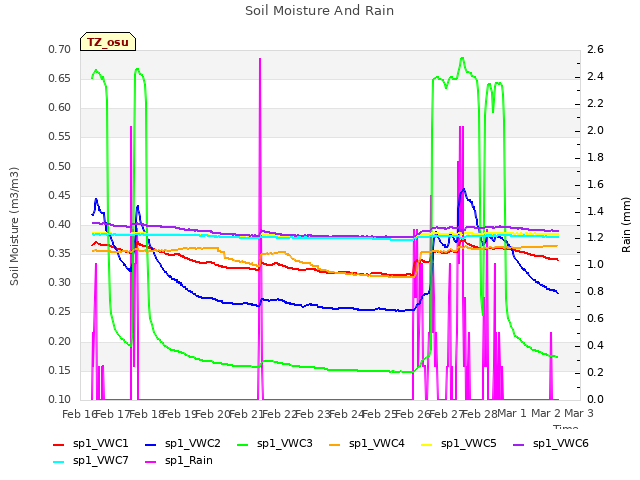Click the Feb 21 date tick label

[245, 414]
